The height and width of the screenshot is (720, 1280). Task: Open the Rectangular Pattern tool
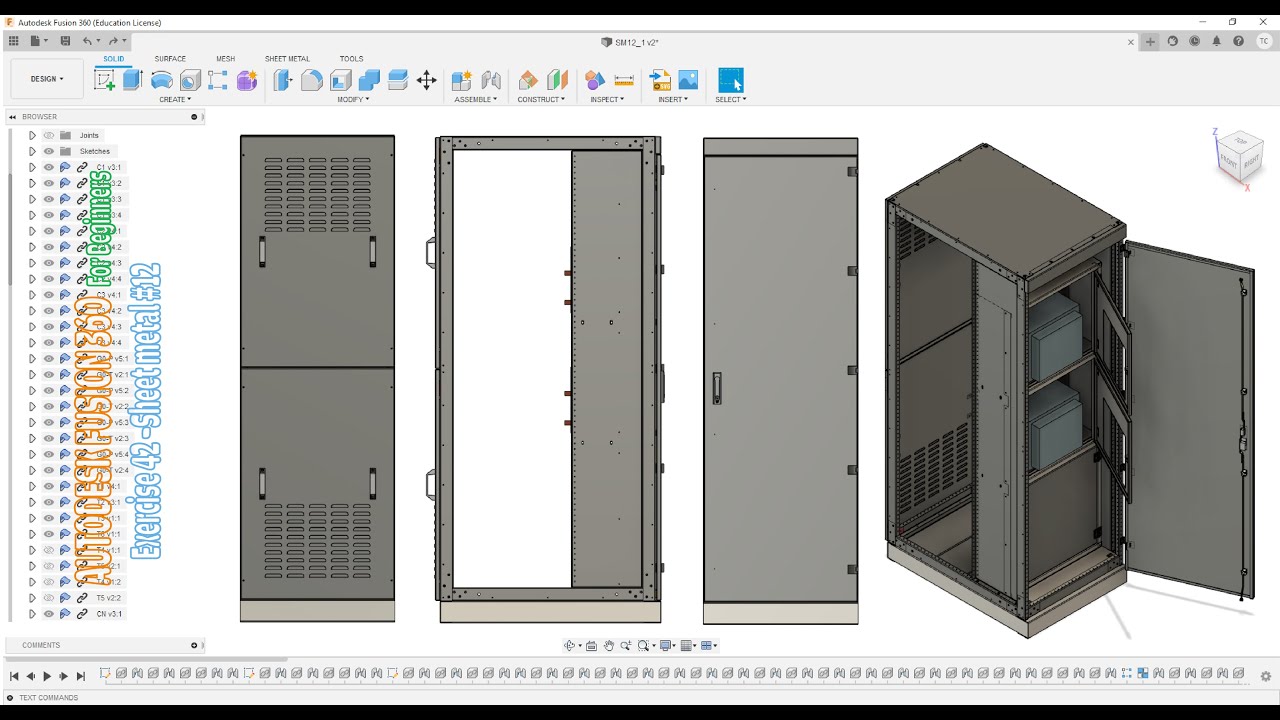[218, 80]
